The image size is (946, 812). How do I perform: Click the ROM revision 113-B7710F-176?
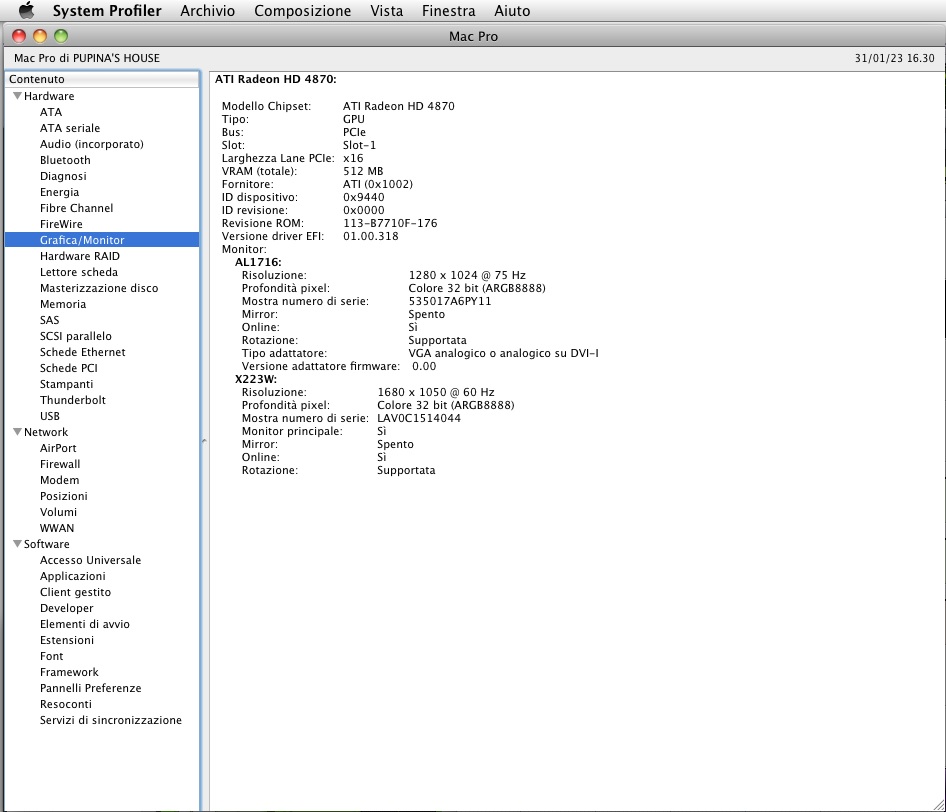click(390, 223)
